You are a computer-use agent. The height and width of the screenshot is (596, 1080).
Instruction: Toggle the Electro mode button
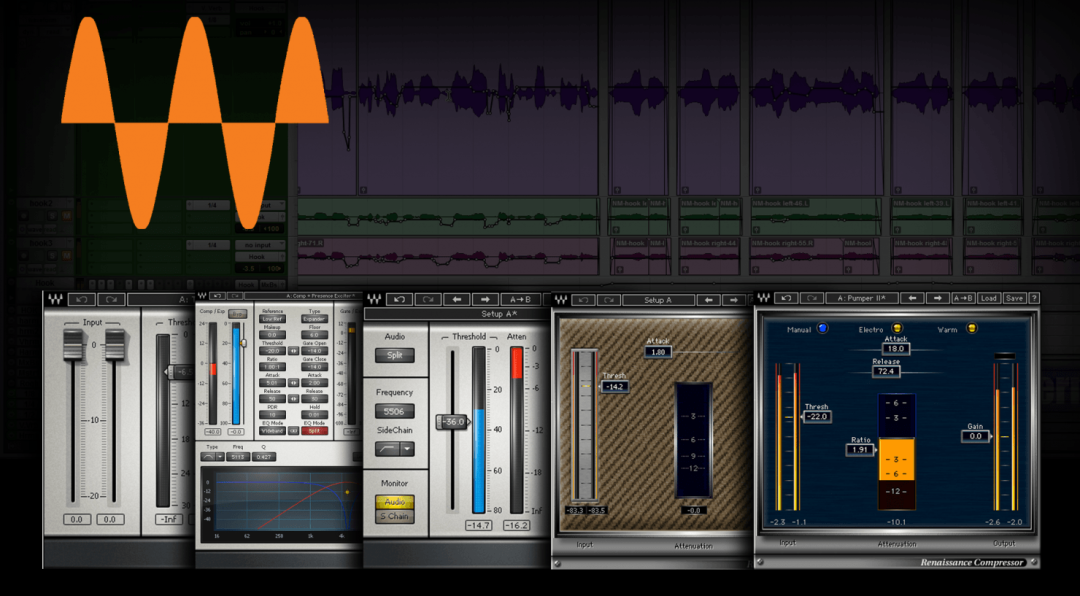897,328
